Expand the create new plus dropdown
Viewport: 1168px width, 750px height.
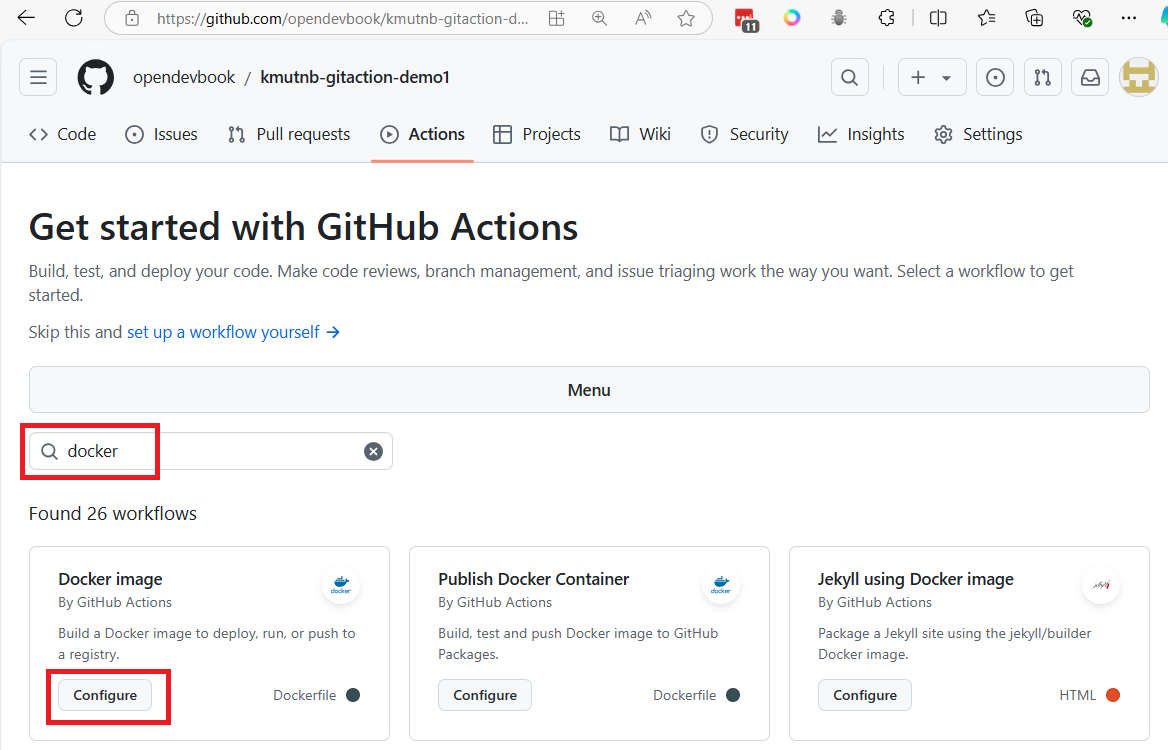click(x=931, y=77)
